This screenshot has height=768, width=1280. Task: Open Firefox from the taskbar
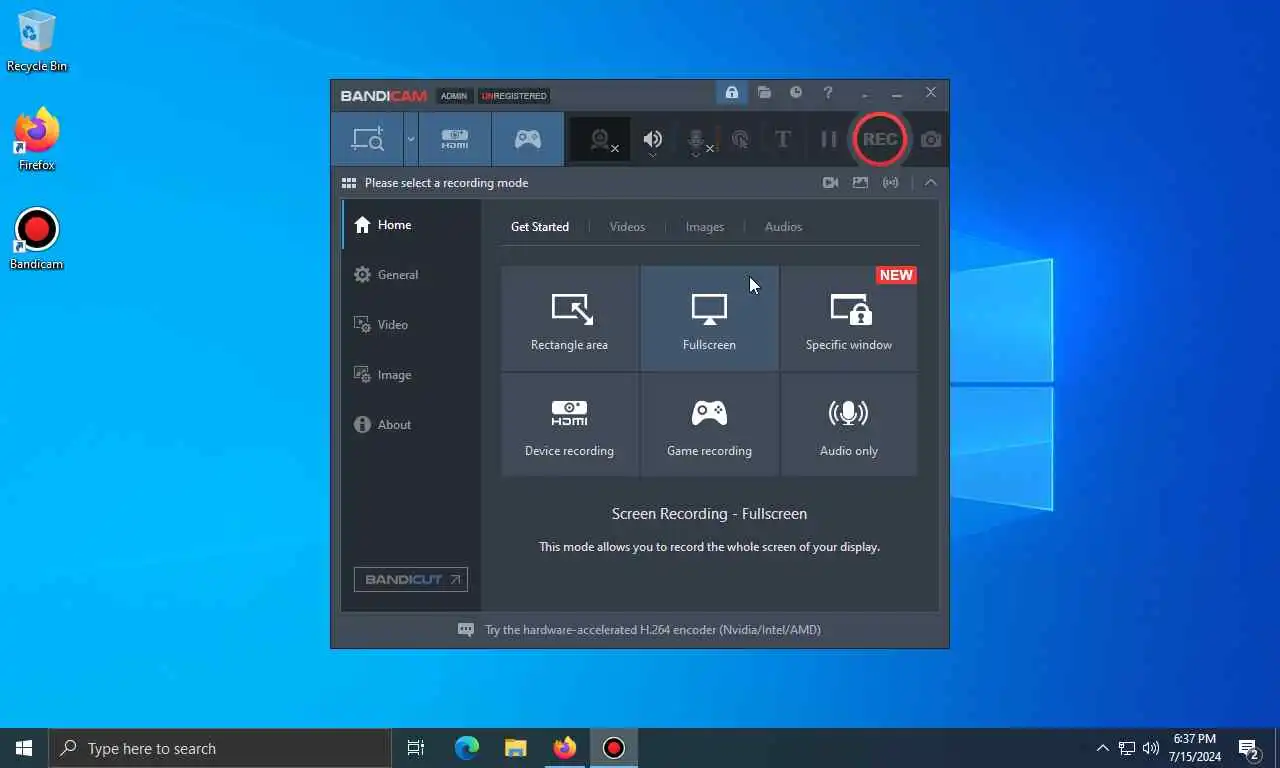click(x=565, y=748)
